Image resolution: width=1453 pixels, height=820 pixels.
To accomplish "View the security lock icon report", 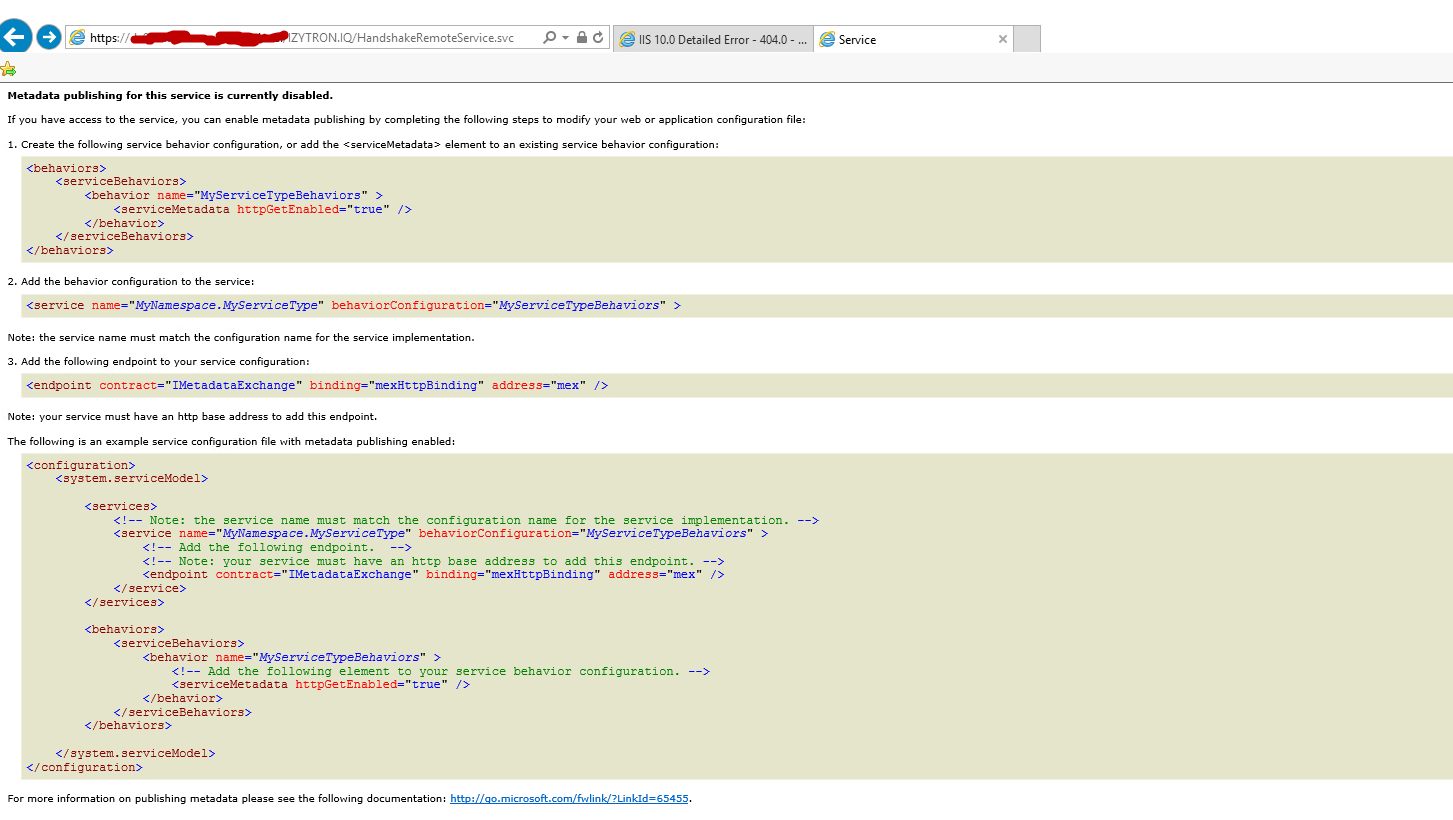I will (581, 38).
